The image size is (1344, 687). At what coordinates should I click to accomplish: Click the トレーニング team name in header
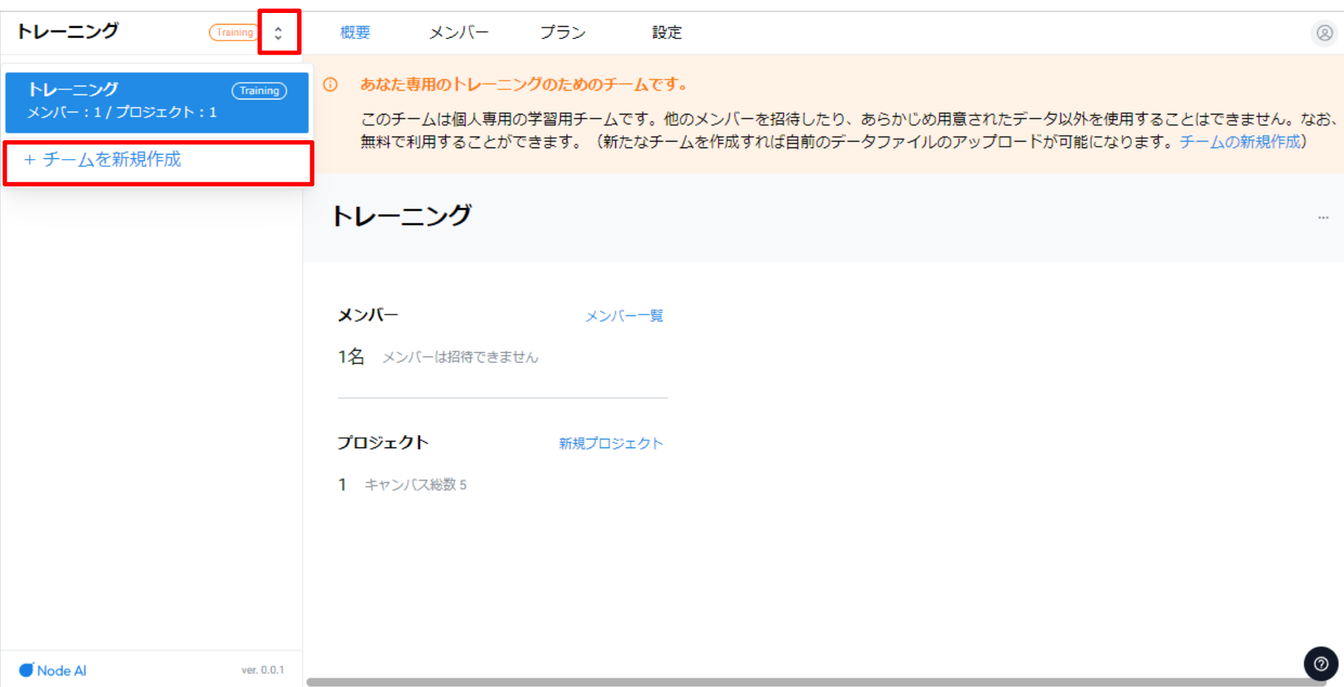67,32
